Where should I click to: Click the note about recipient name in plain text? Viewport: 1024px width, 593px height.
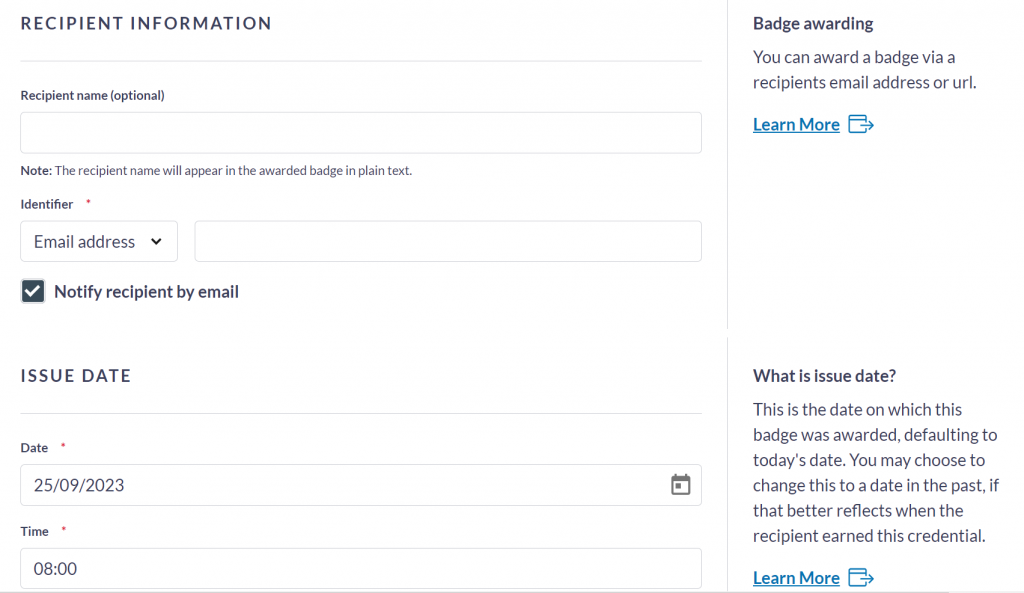(x=216, y=170)
